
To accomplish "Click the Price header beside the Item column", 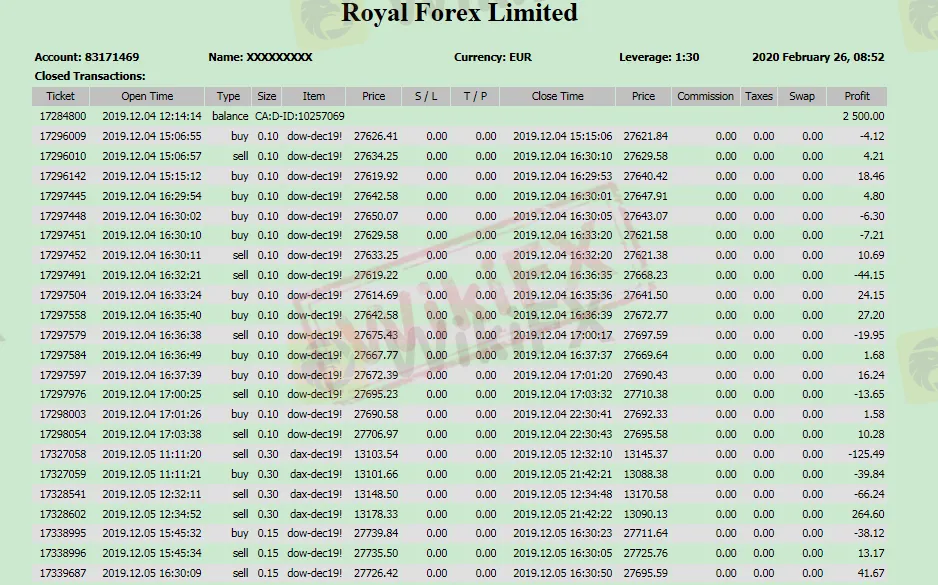I will (x=373, y=96).
